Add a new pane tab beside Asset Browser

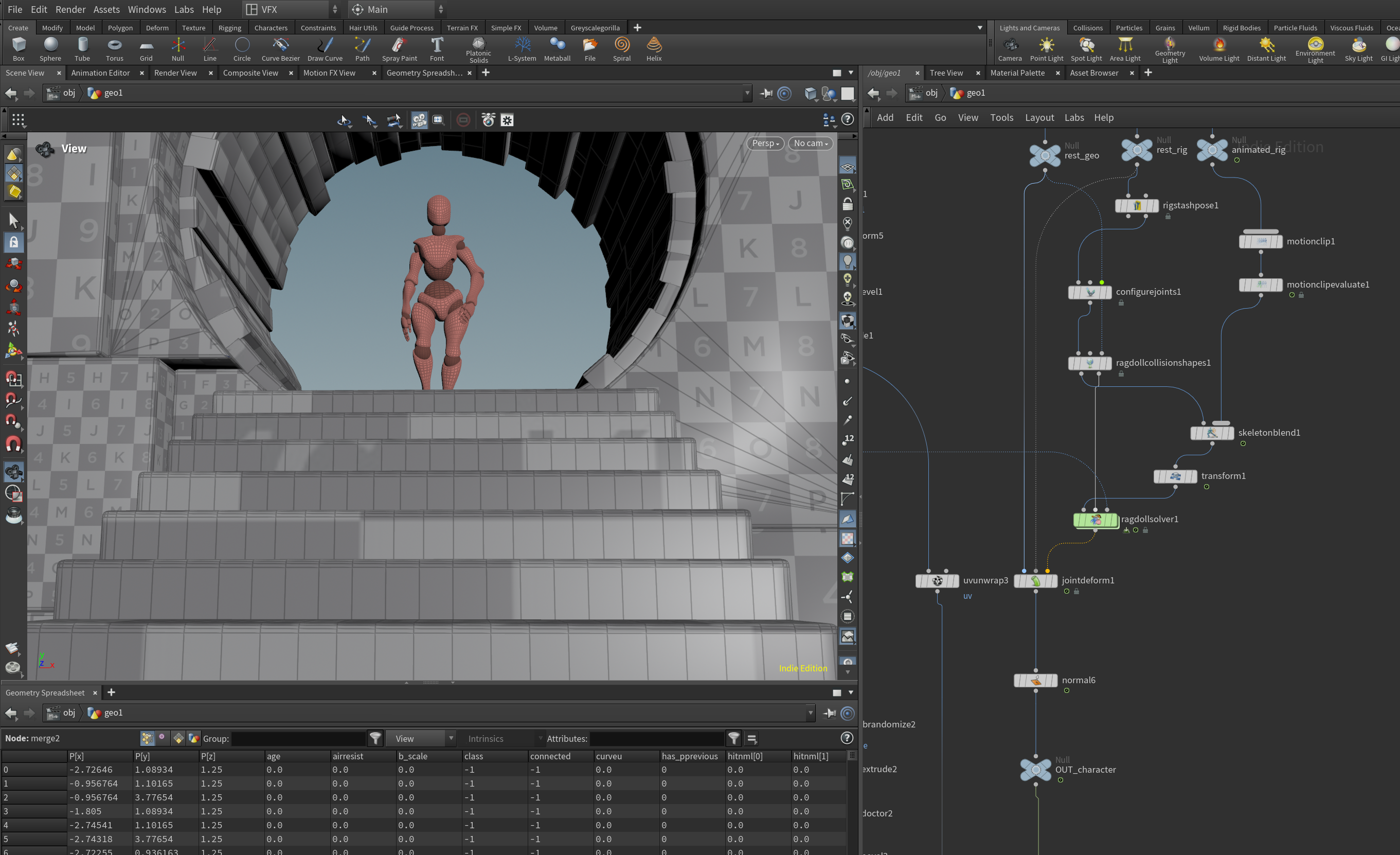point(1148,73)
